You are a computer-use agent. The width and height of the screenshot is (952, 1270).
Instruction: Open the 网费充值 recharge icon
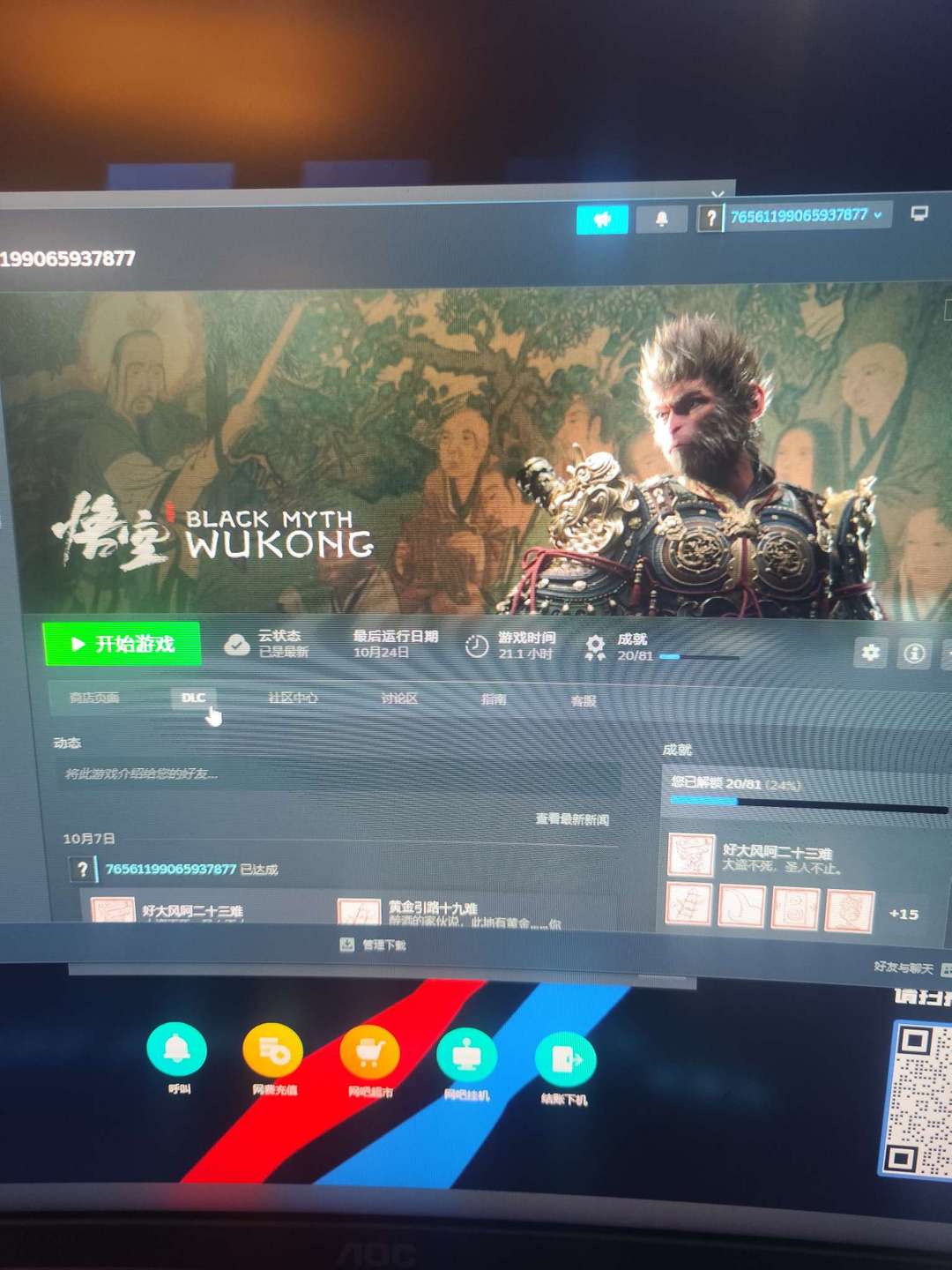tap(273, 1052)
